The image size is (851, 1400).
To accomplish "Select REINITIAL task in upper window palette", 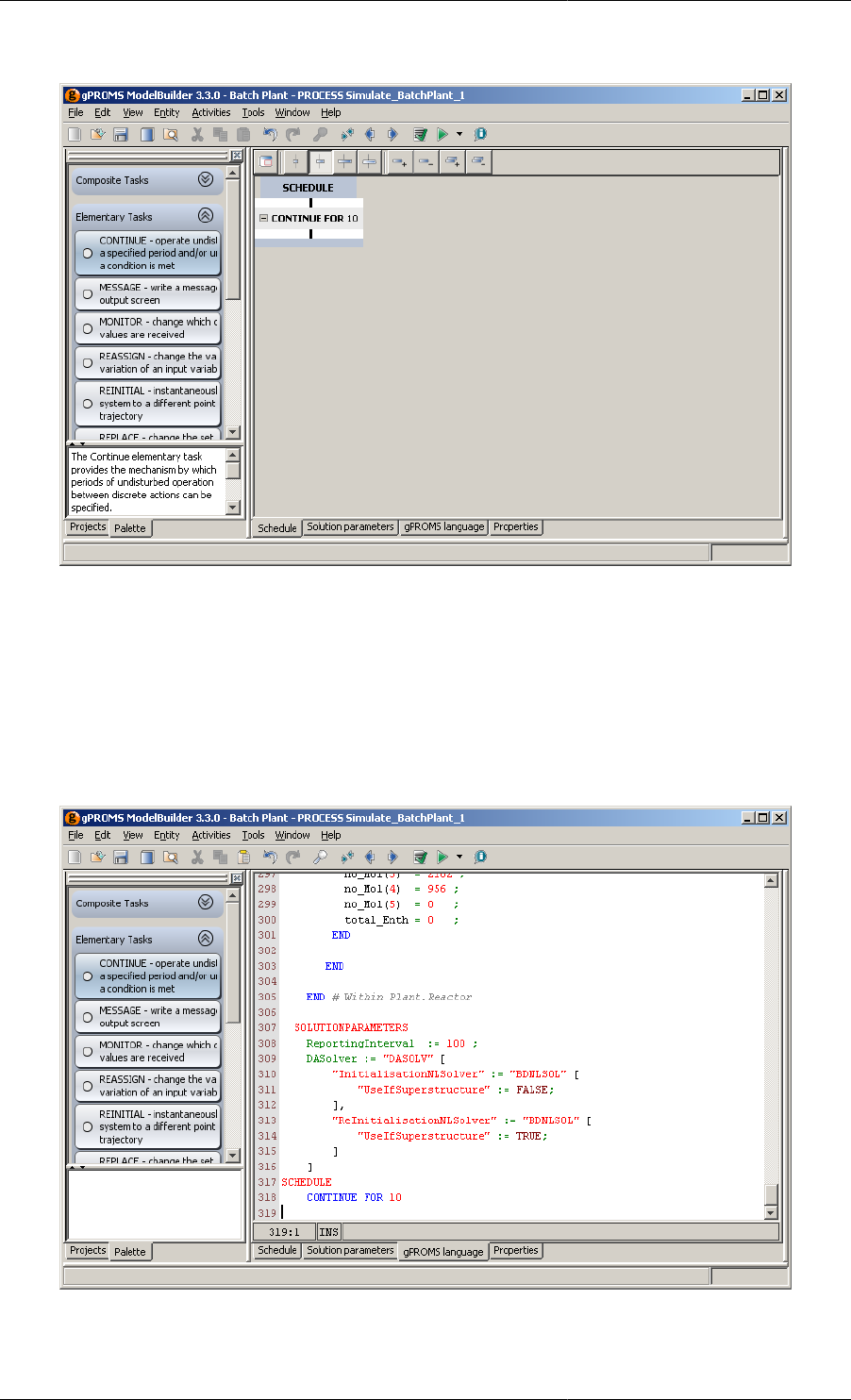I will pyautogui.click(x=148, y=403).
